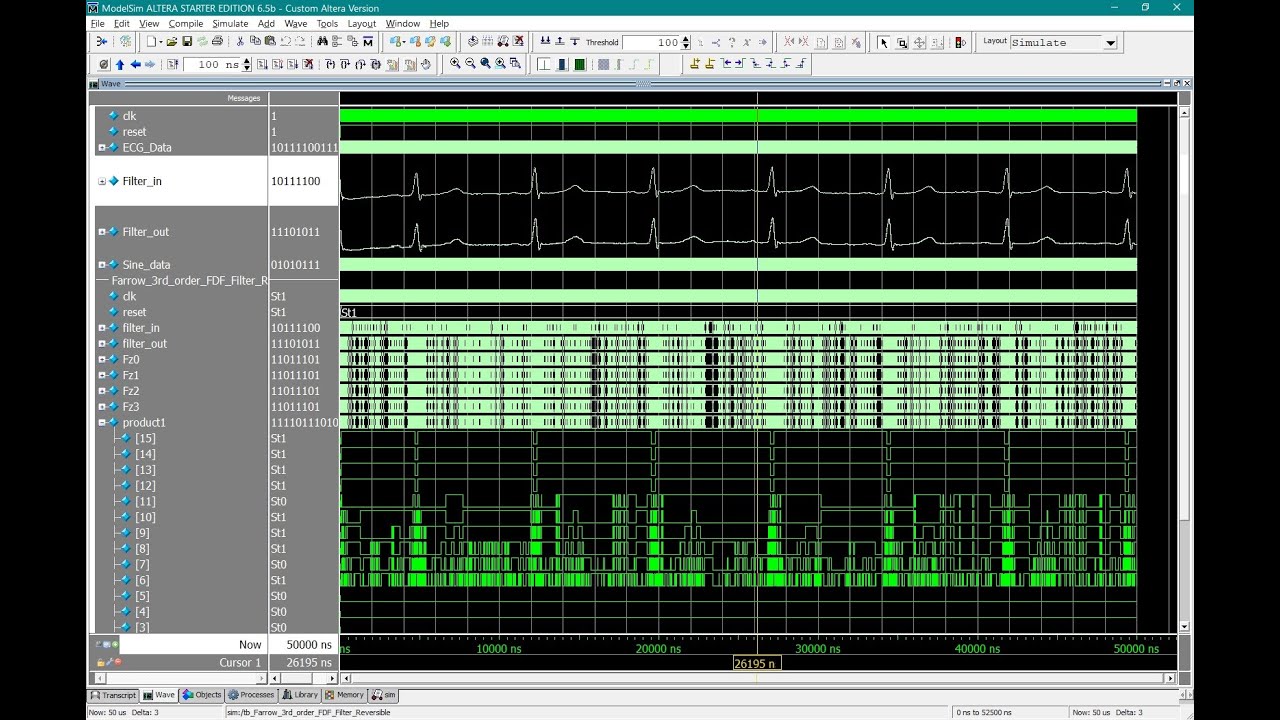
Task: Click the Paste clipboard icon
Action: tap(270, 41)
